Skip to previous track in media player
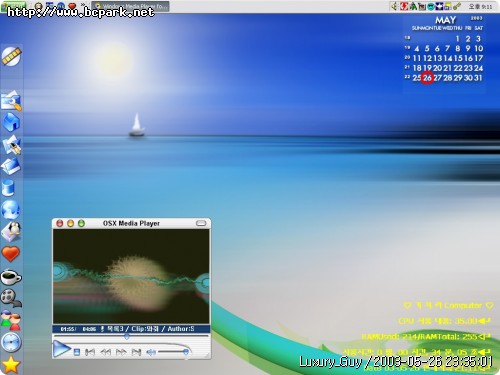This screenshot has height=375, width=500. click(x=90, y=352)
